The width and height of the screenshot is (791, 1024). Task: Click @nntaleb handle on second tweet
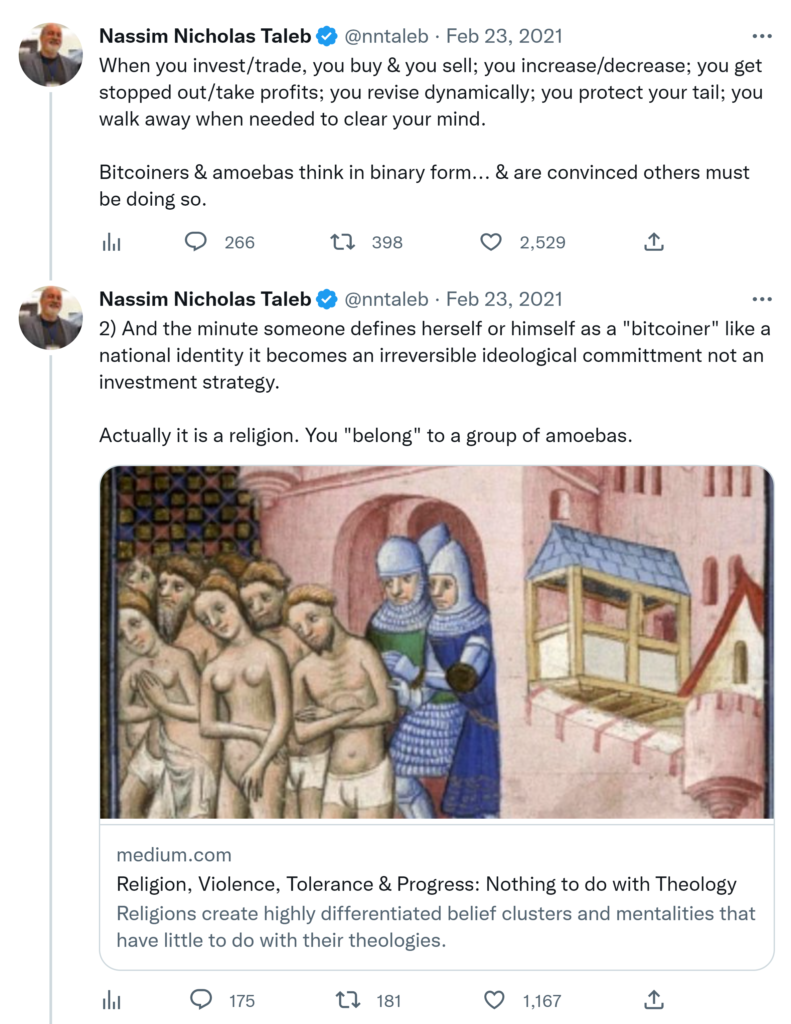click(386, 299)
